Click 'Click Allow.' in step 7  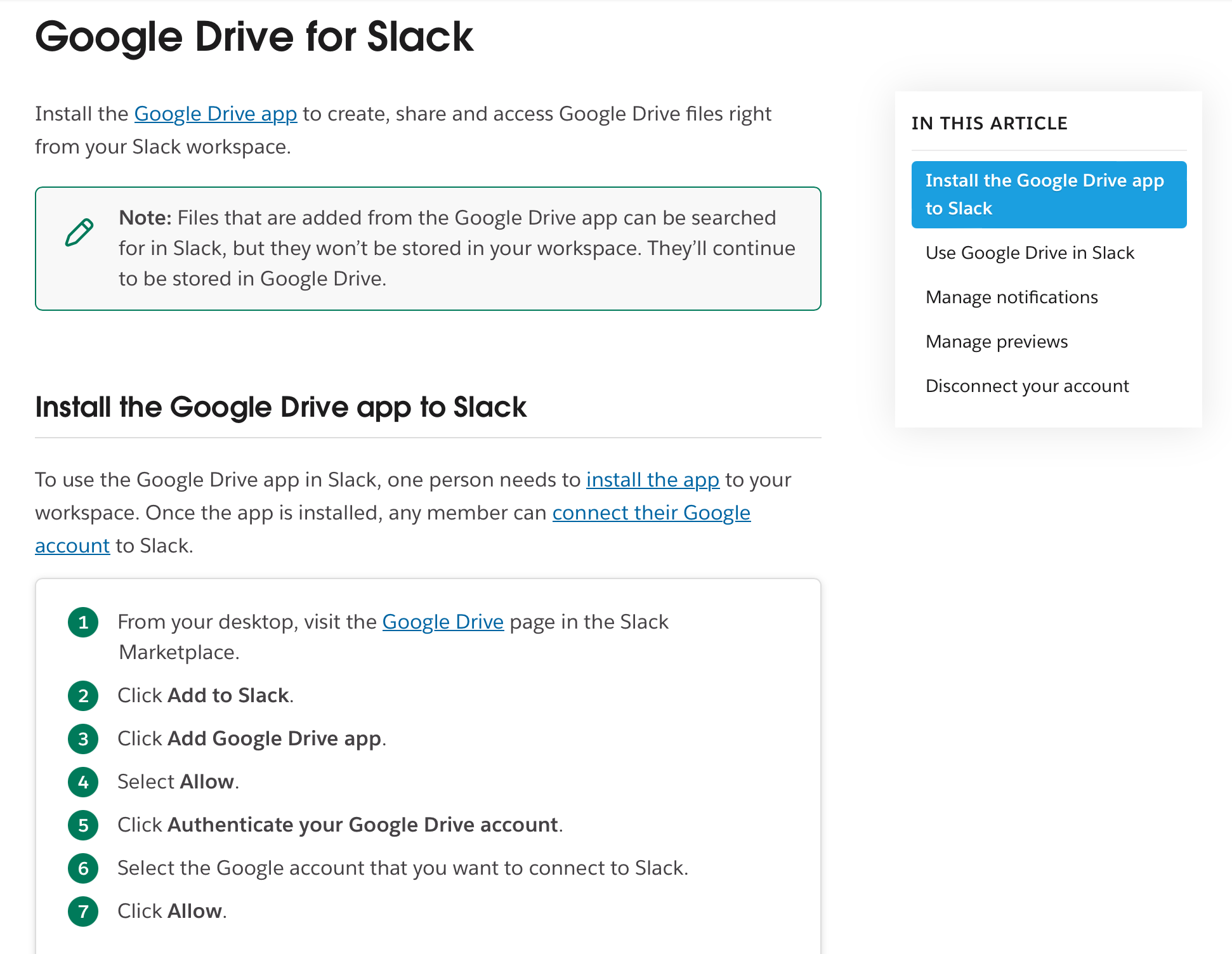point(172,911)
